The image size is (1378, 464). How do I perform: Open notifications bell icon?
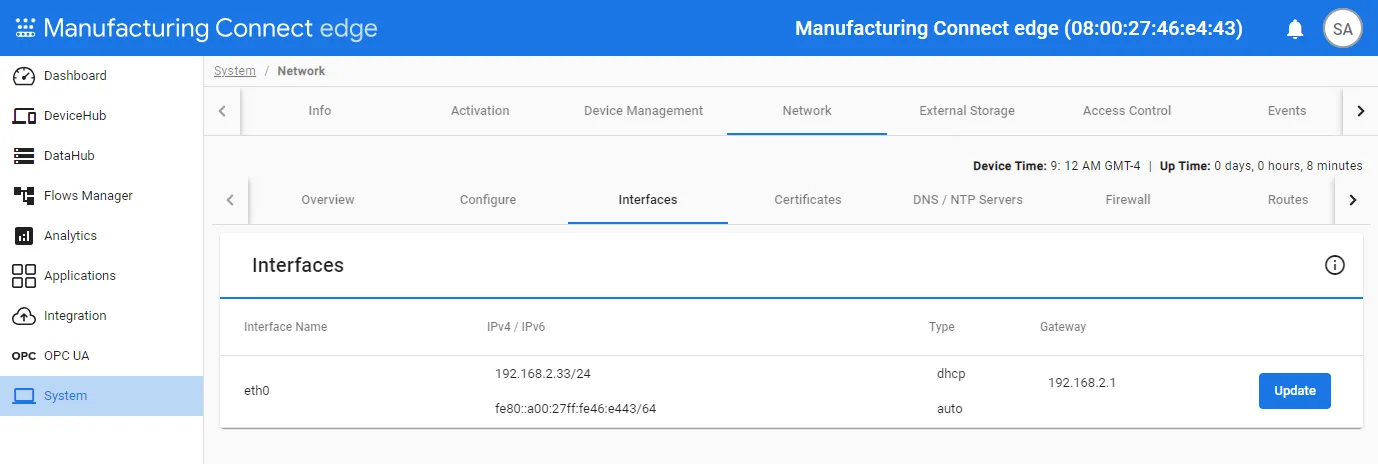pos(1295,29)
